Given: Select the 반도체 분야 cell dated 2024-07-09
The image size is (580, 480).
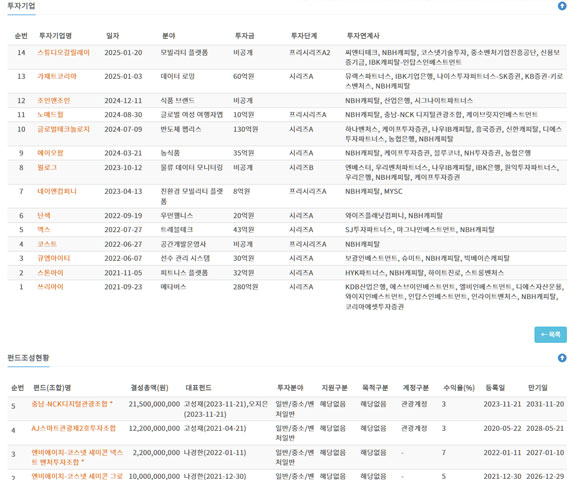Looking at the screenshot, I should pos(181,129).
